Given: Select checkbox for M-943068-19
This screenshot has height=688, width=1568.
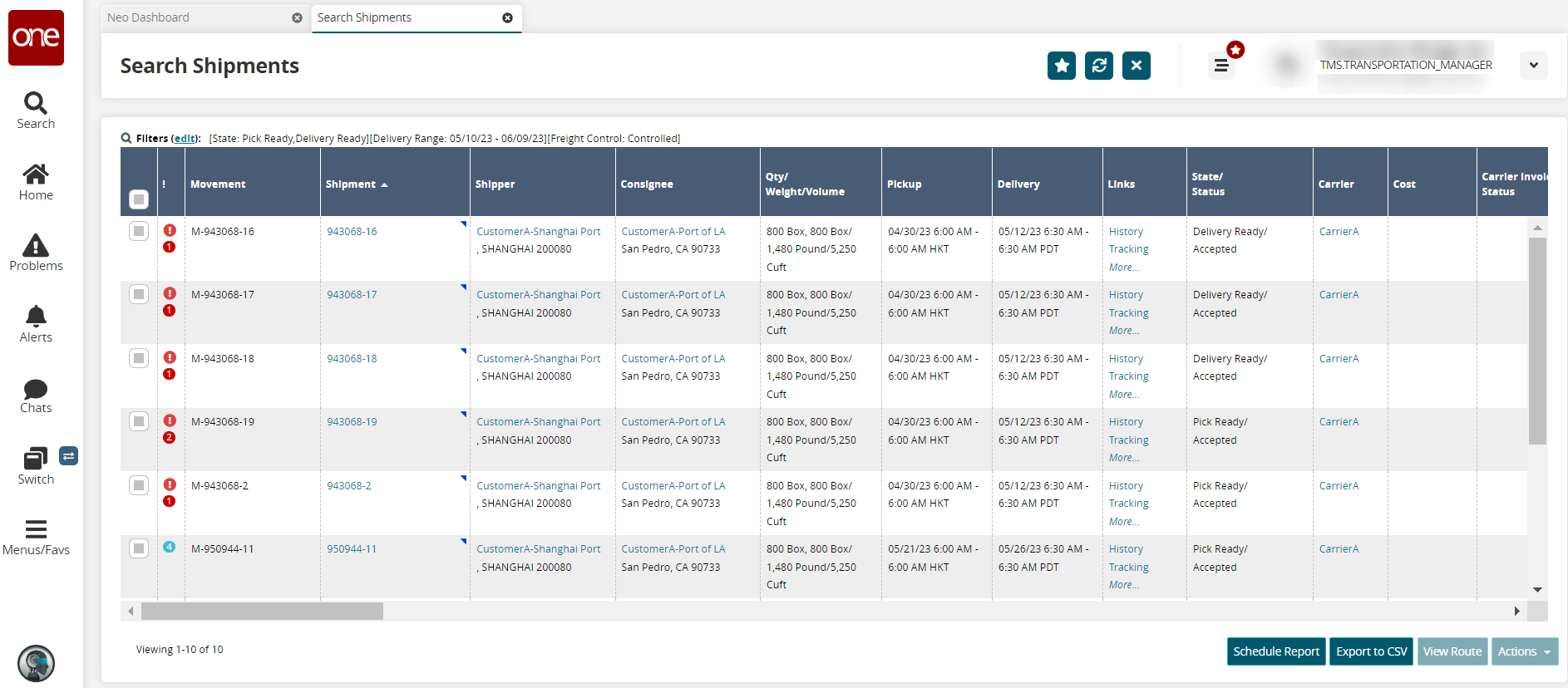Looking at the screenshot, I should point(139,421).
